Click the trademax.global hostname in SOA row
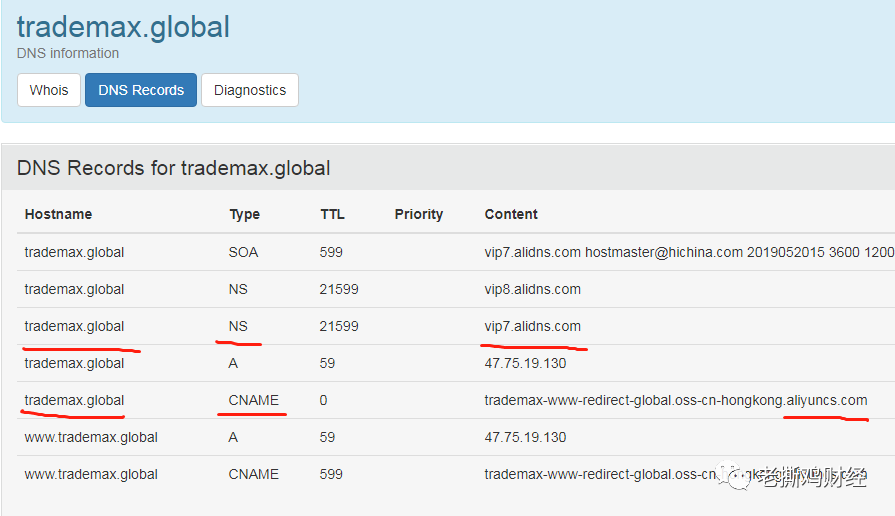The image size is (895, 516). coord(74,252)
